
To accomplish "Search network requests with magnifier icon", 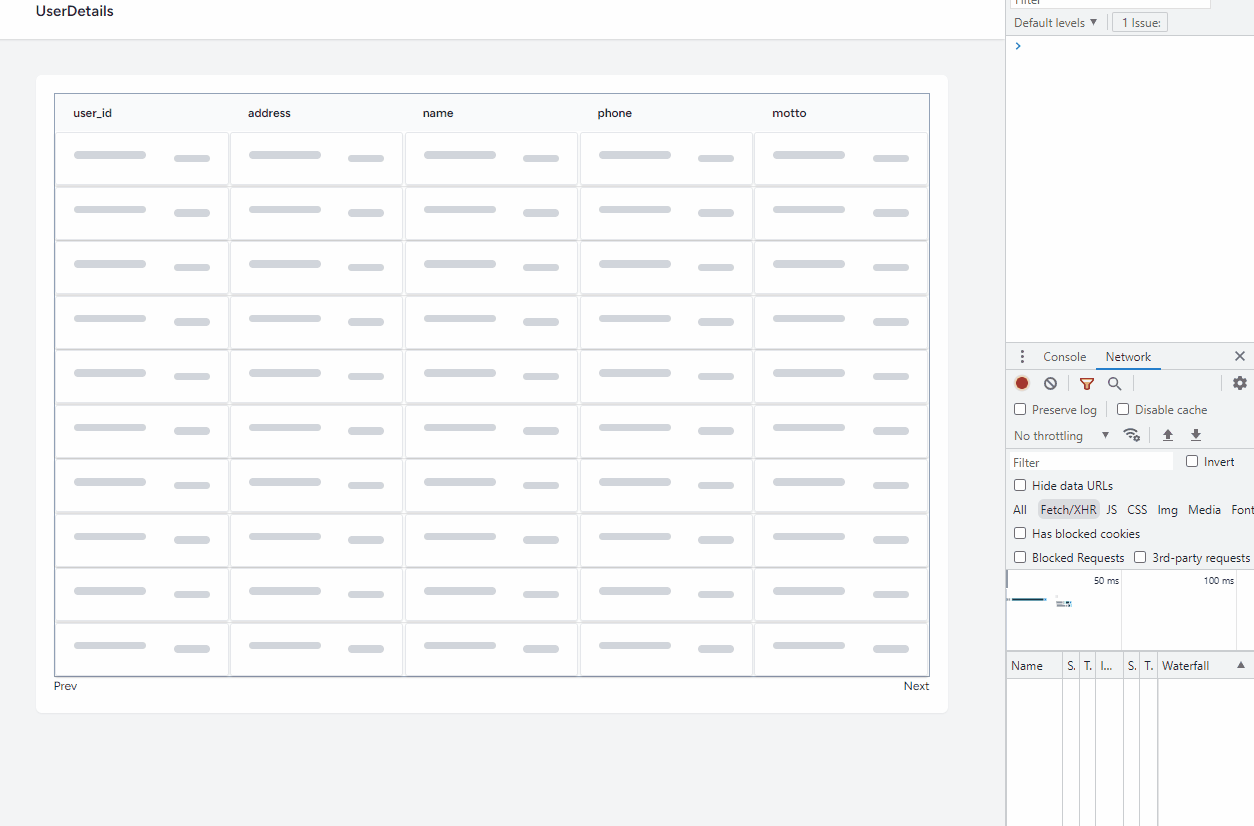I will (1114, 383).
